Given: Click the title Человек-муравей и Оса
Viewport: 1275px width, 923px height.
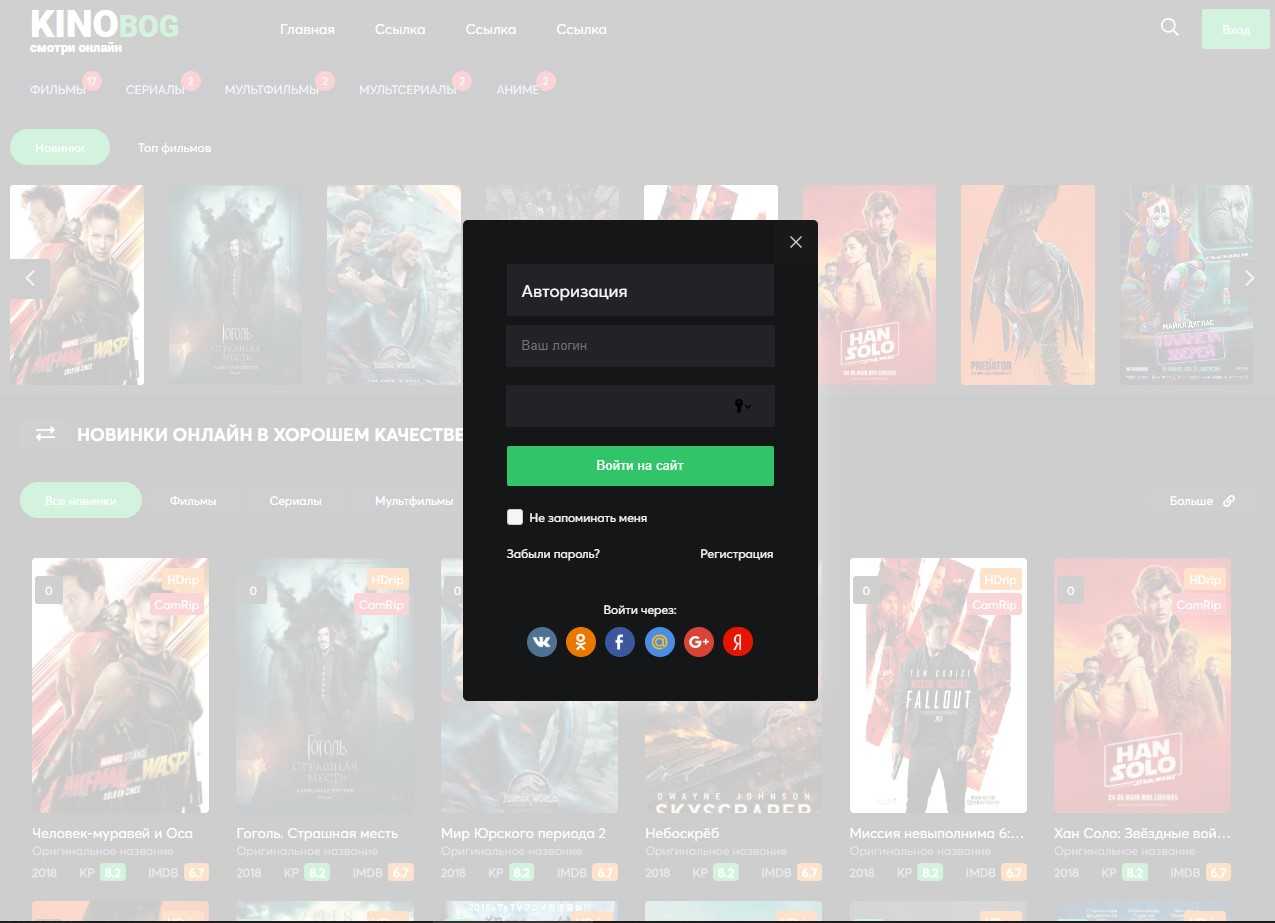Looking at the screenshot, I should tap(112, 833).
